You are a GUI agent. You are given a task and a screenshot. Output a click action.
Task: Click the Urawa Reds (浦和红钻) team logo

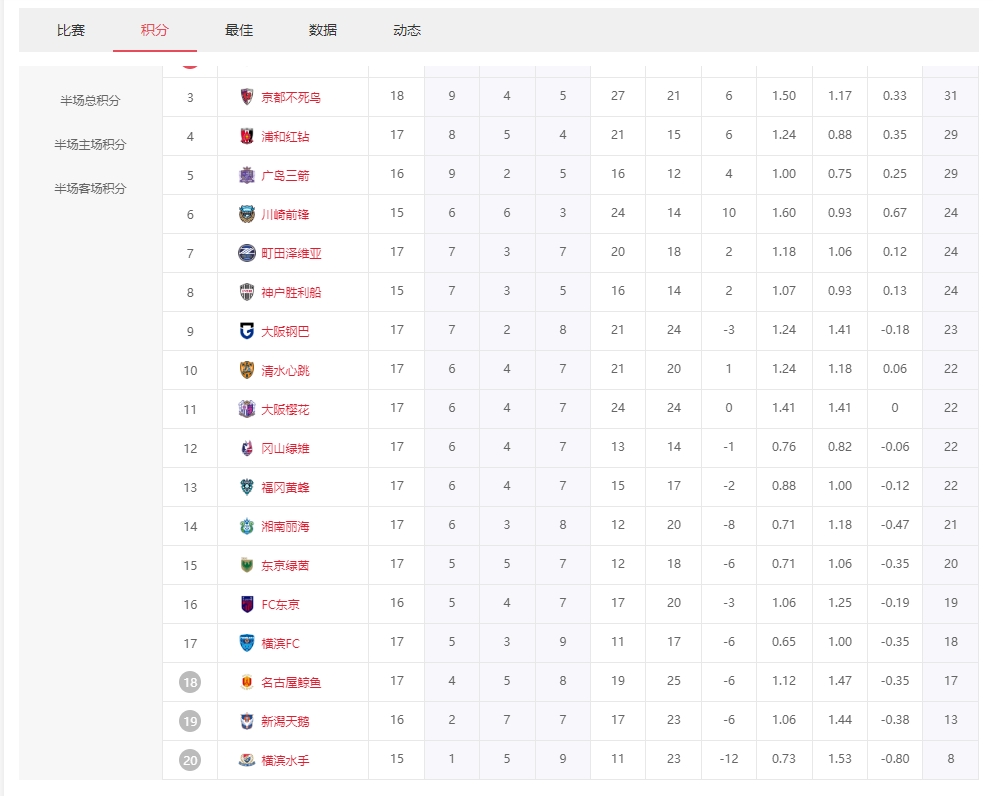click(x=247, y=136)
